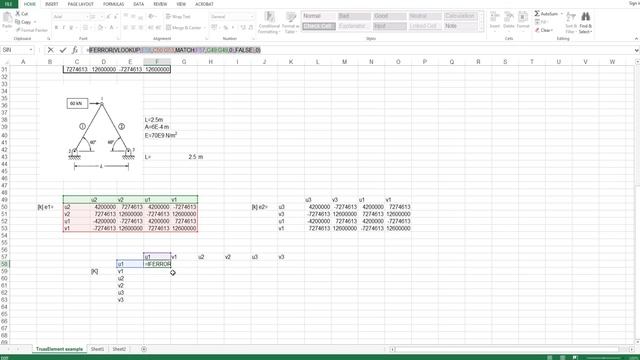Screen dimensions: 640x360
Task: Click the Fill Color bucket icon
Action: coord(100,28)
